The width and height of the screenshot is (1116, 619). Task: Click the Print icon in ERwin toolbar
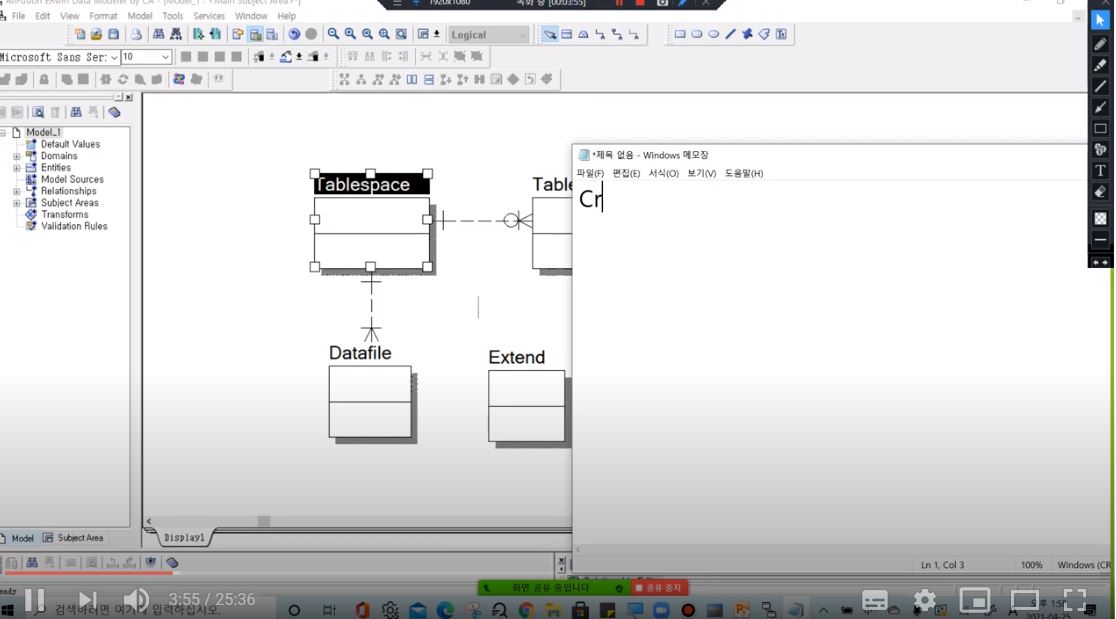pos(136,34)
